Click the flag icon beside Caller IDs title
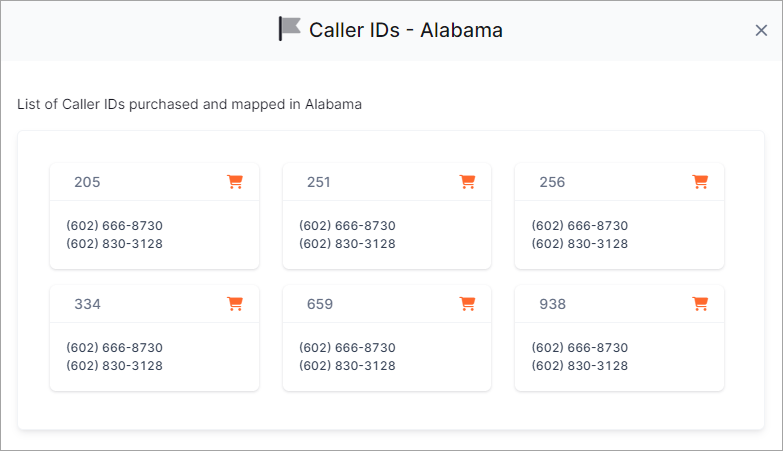This screenshot has height=451, width=783. pos(290,28)
